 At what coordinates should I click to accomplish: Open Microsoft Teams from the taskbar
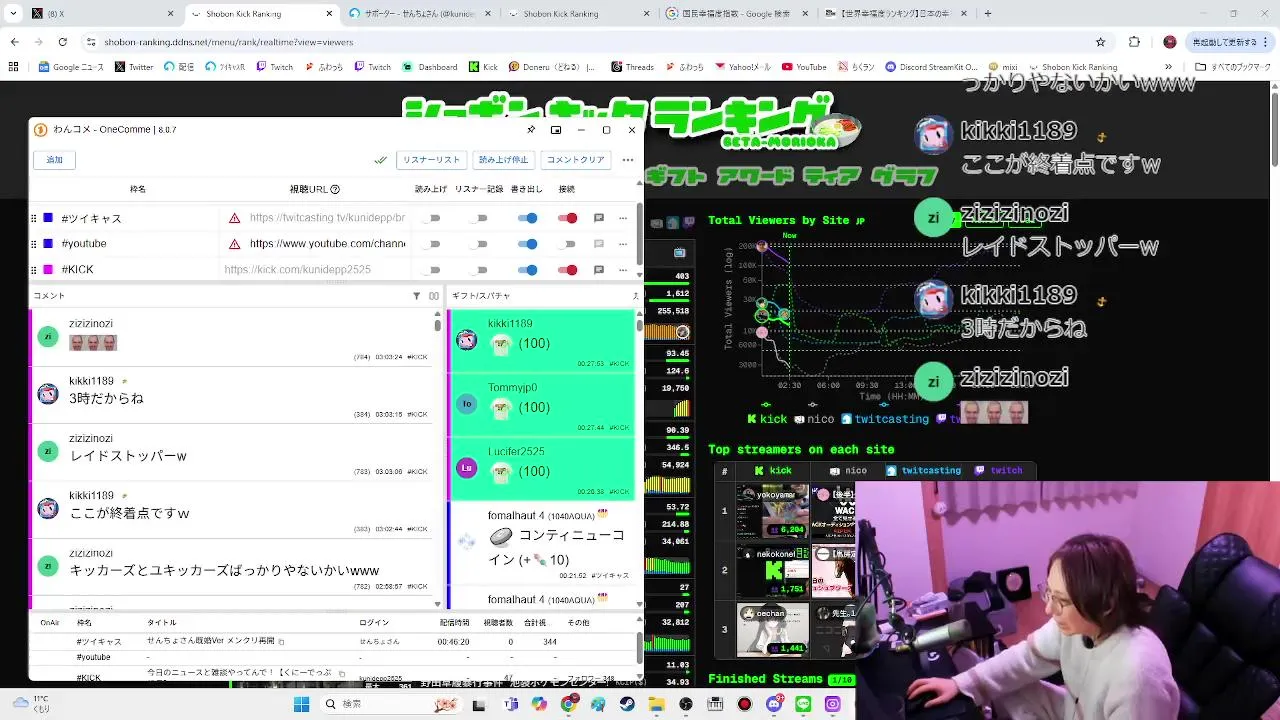point(511,704)
